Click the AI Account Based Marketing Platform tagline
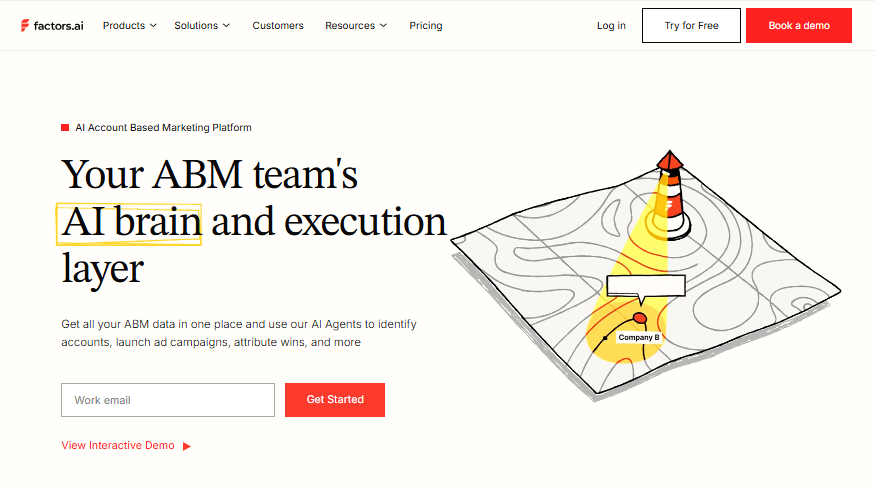This screenshot has width=875, height=490. [164, 128]
